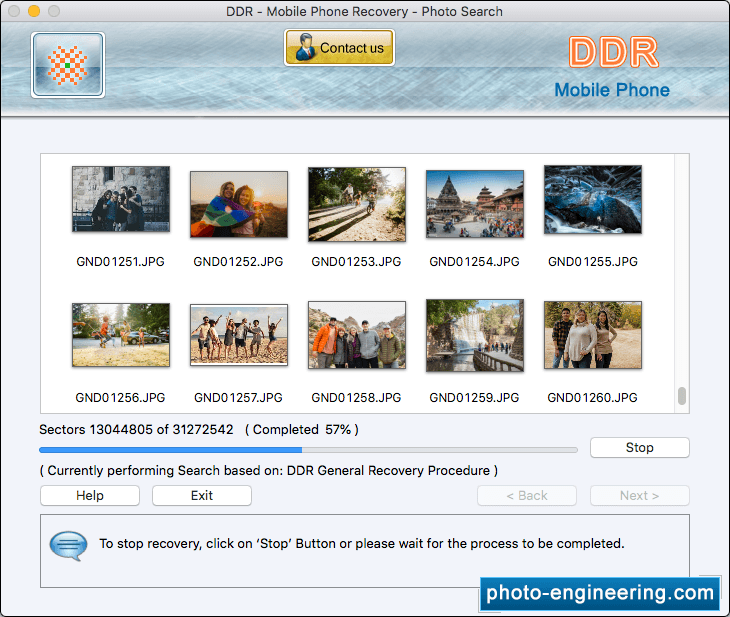Click the Mobile Phone heading text
The height and width of the screenshot is (617, 730).
(x=612, y=90)
